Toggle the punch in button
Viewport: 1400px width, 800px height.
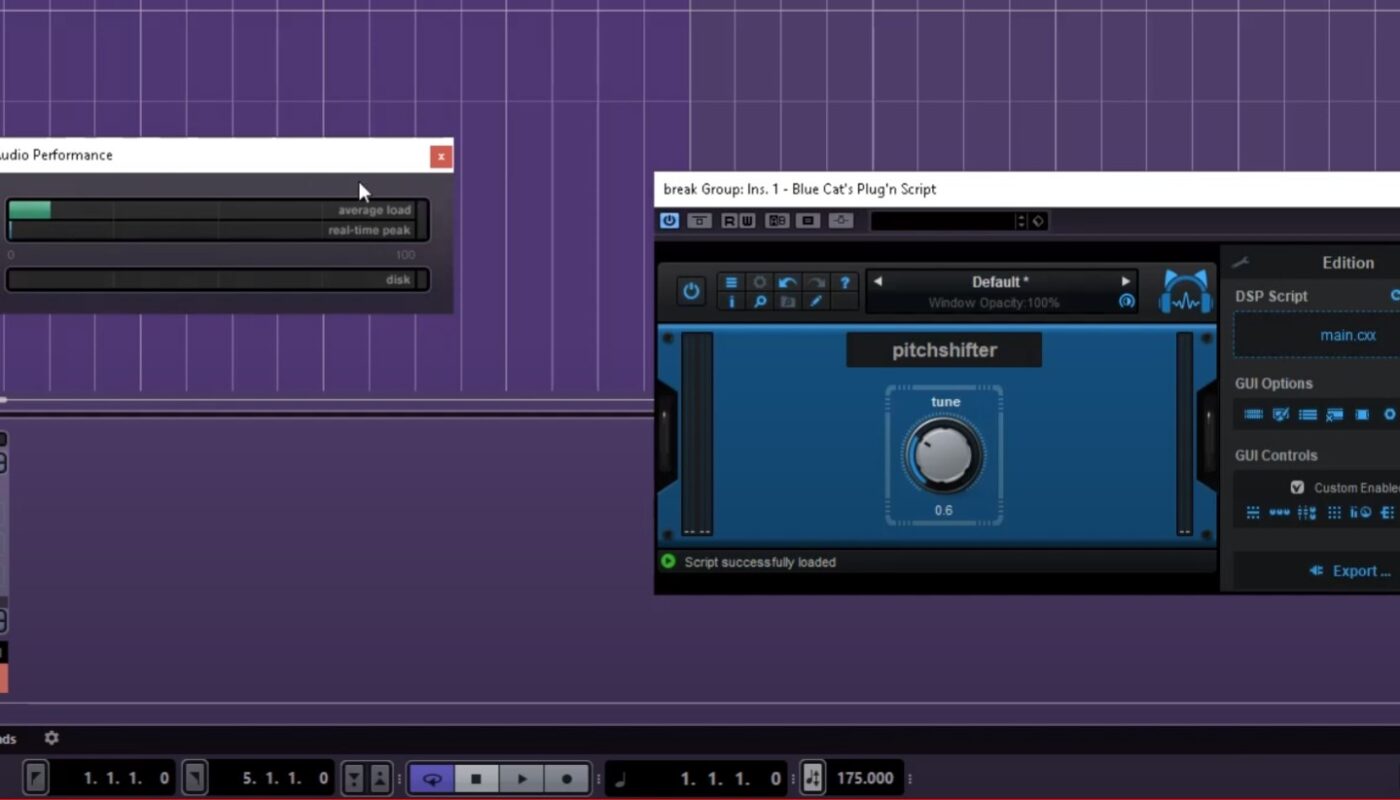(x=353, y=778)
